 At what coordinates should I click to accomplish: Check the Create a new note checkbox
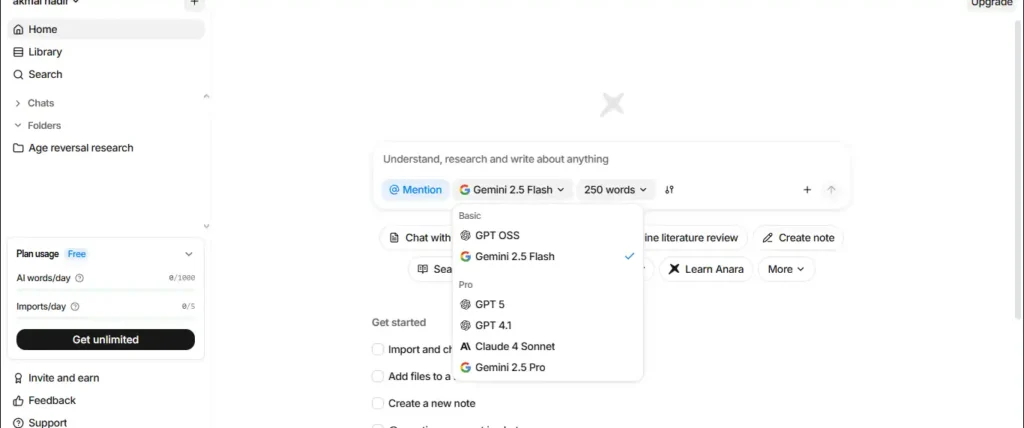pos(378,403)
